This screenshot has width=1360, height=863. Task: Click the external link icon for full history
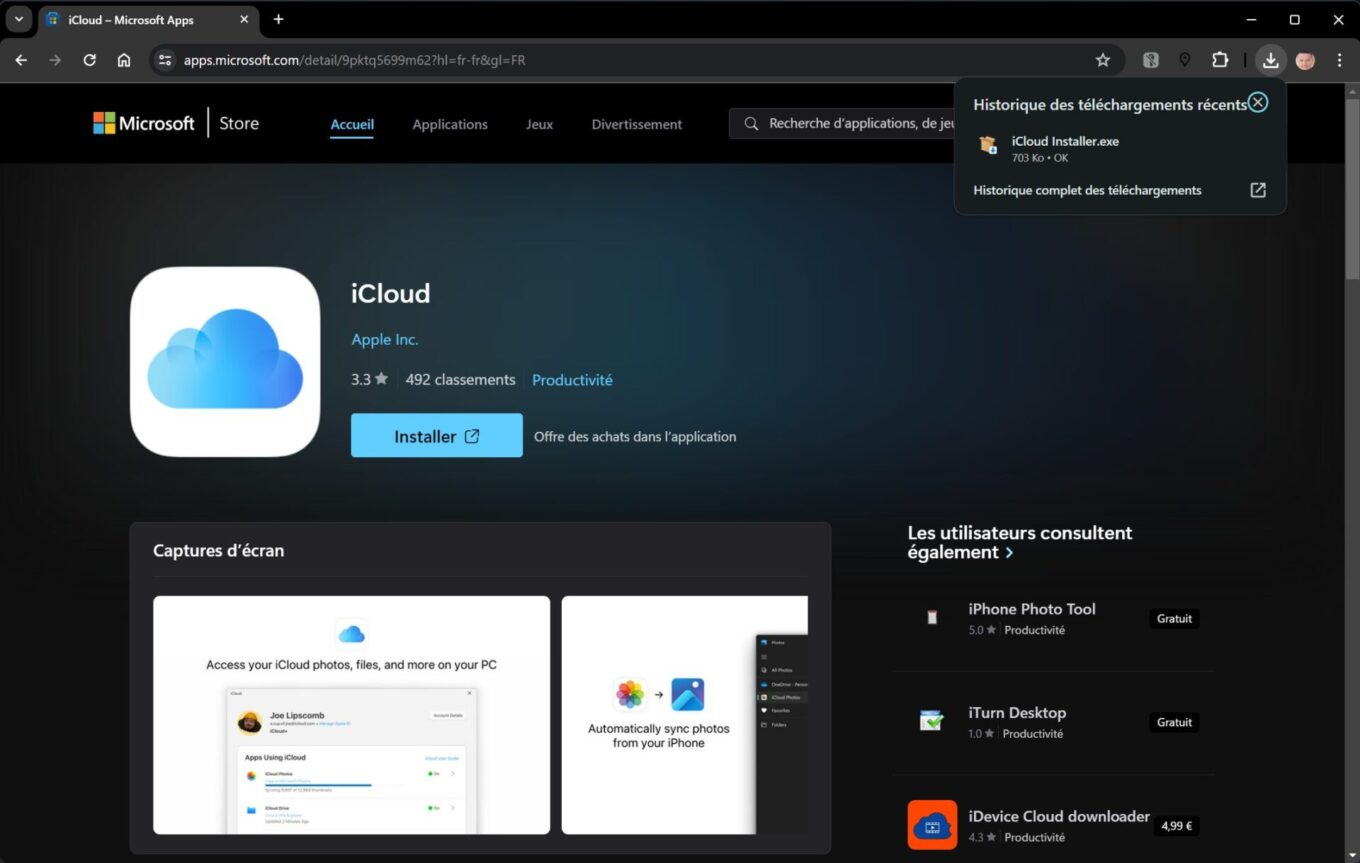pyautogui.click(x=1258, y=190)
